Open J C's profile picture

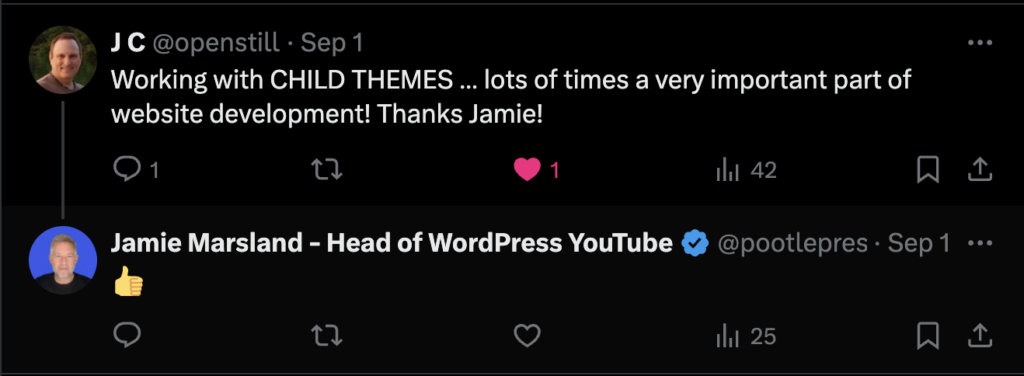63,60
